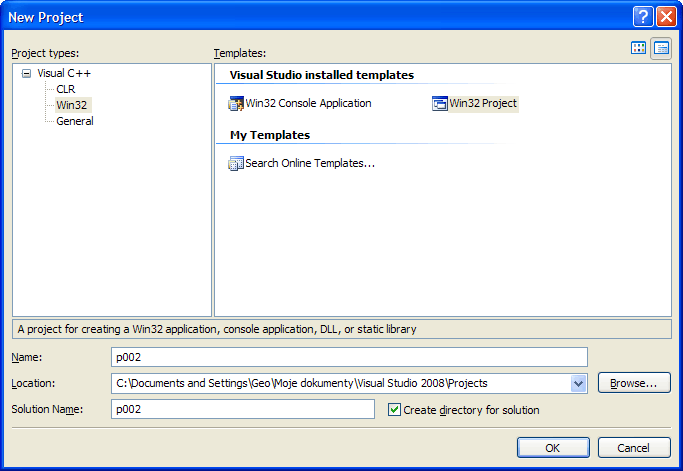Select CLR project type
The height and width of the screenshot is (471, 683).
pyautogui.click(x=65, y=89)
